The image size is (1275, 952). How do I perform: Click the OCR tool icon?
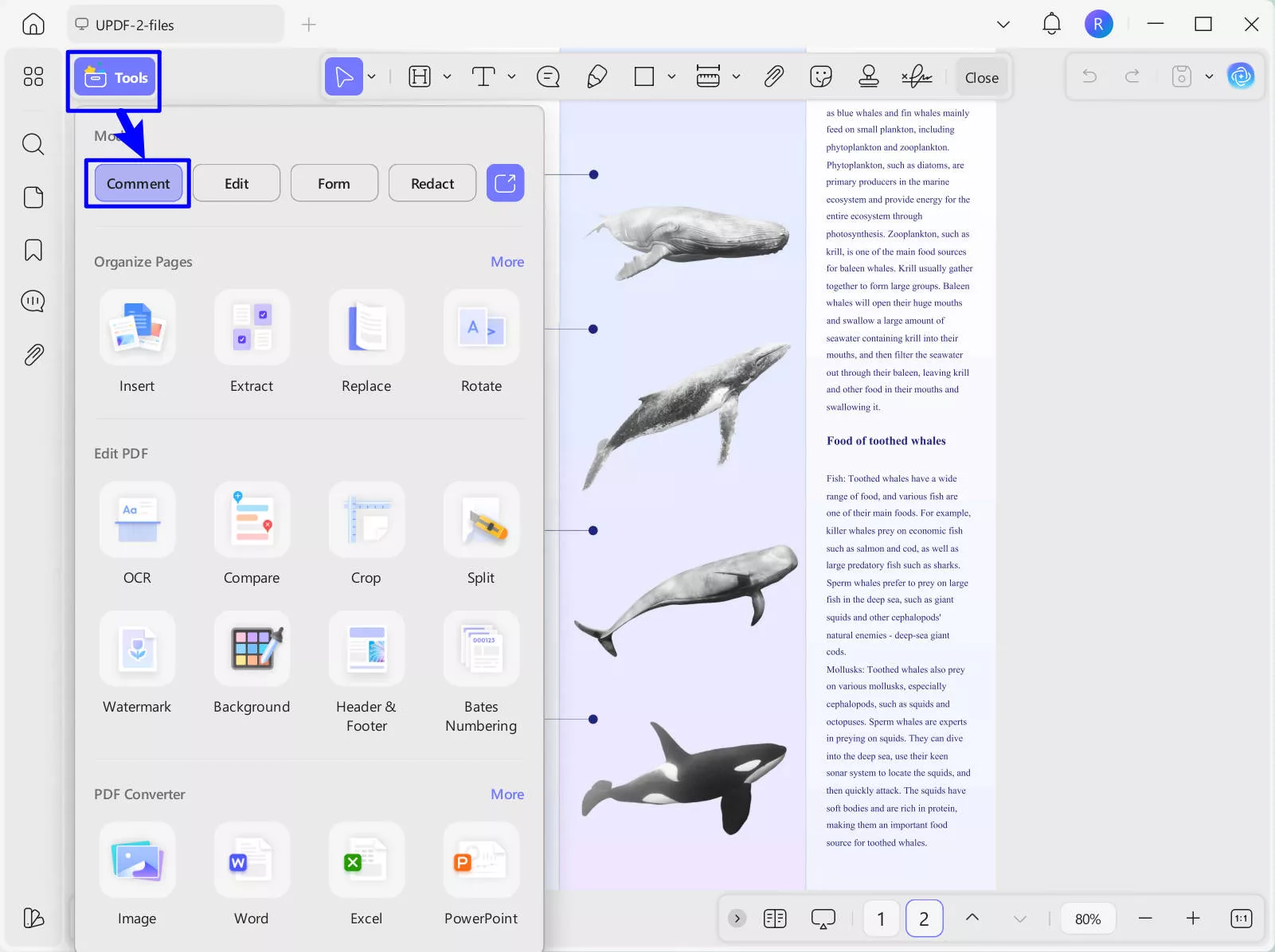click(x=137, y=520)
